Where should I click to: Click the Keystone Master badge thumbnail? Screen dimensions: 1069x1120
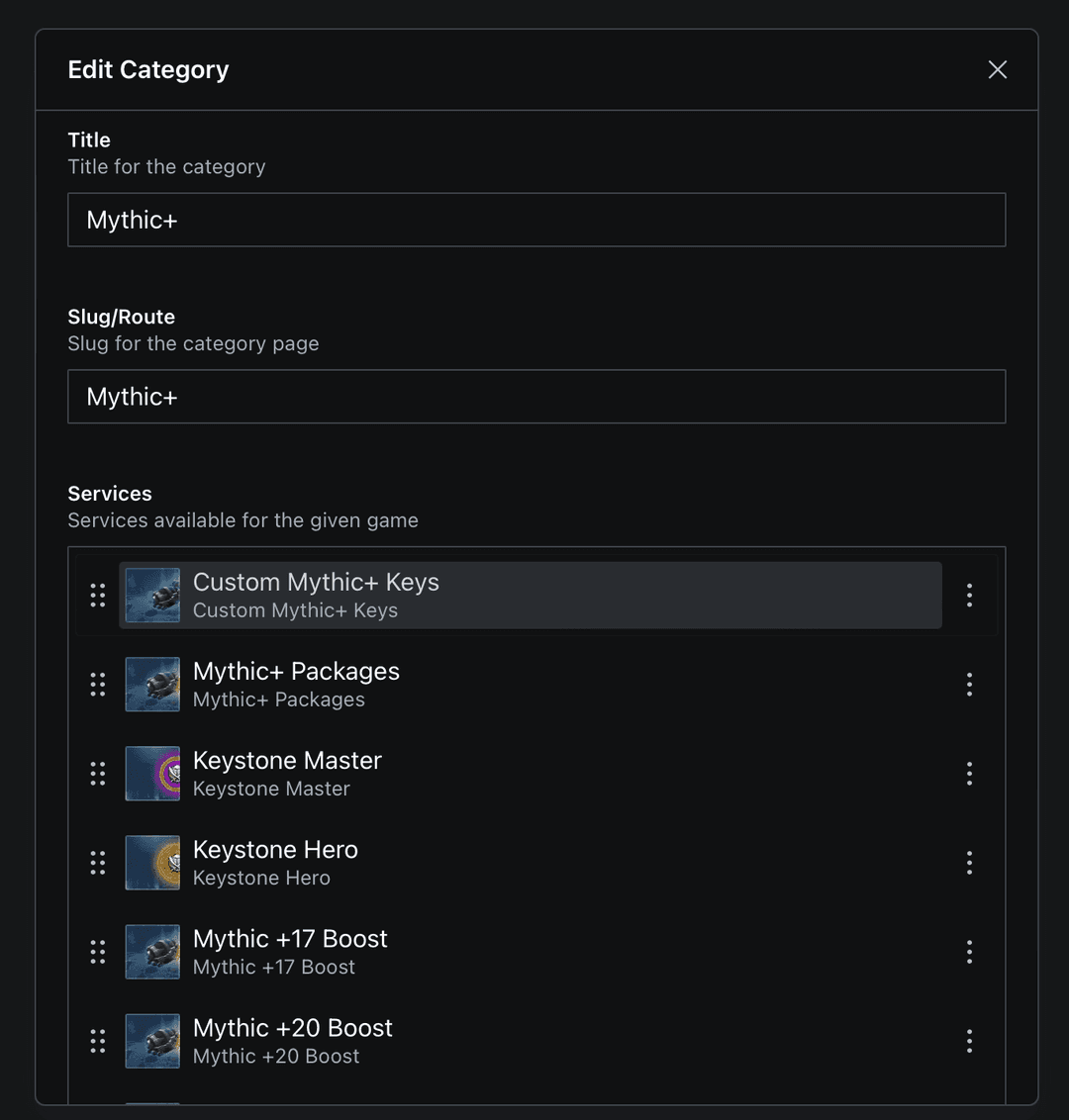[x=153, y=773]
